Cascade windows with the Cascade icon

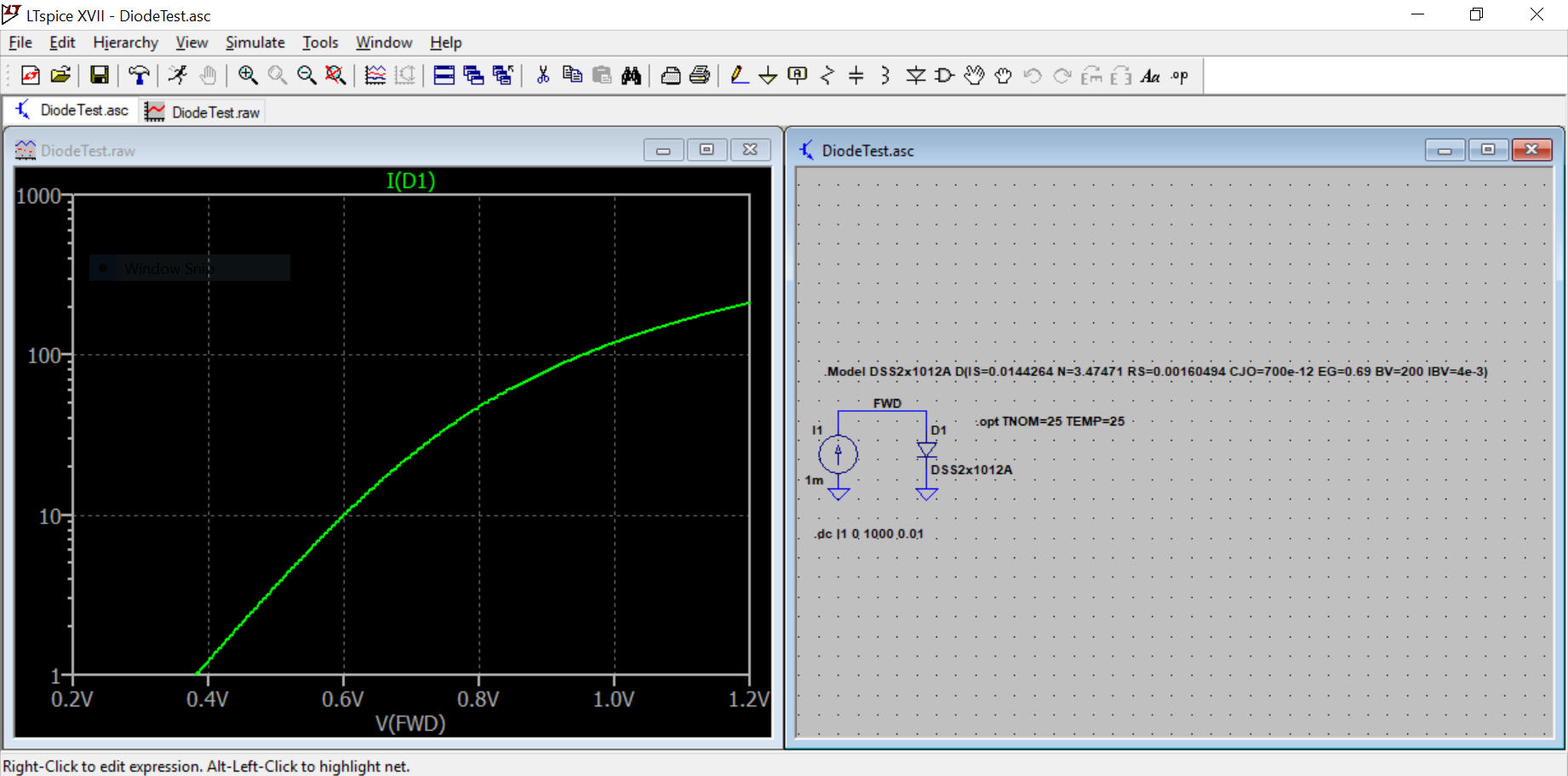tap(473, 76)
